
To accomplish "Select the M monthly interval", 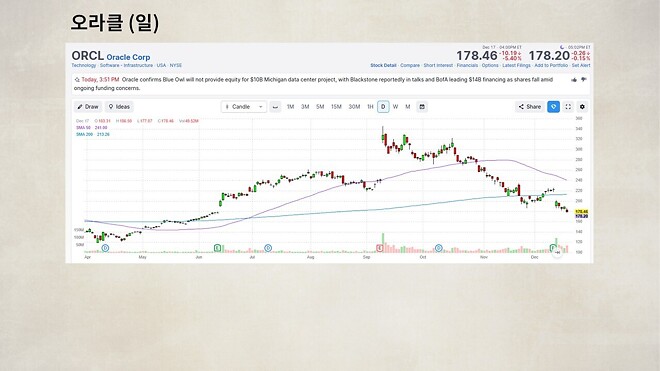I will tap(407, 107).
